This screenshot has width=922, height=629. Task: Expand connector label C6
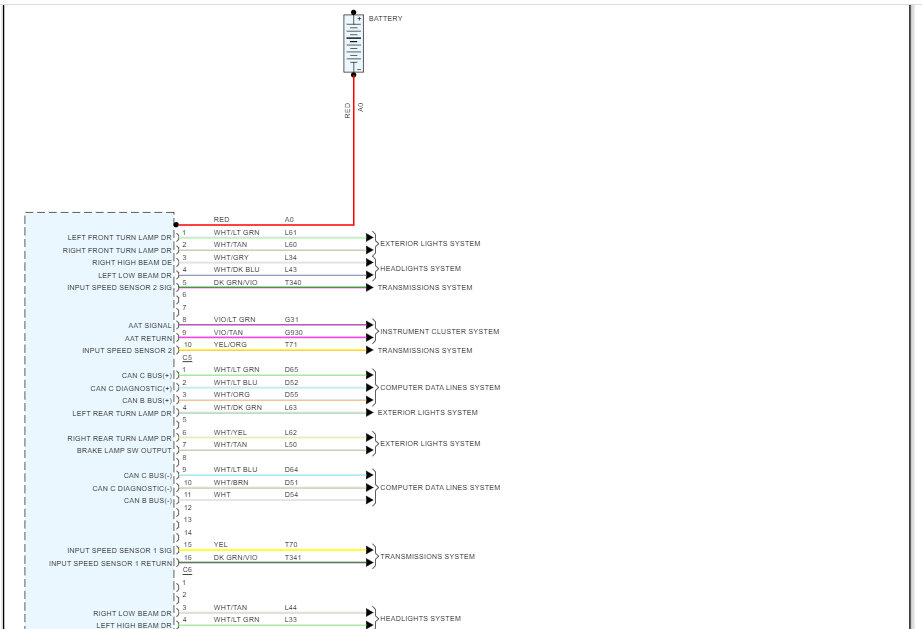pos(187,569)
